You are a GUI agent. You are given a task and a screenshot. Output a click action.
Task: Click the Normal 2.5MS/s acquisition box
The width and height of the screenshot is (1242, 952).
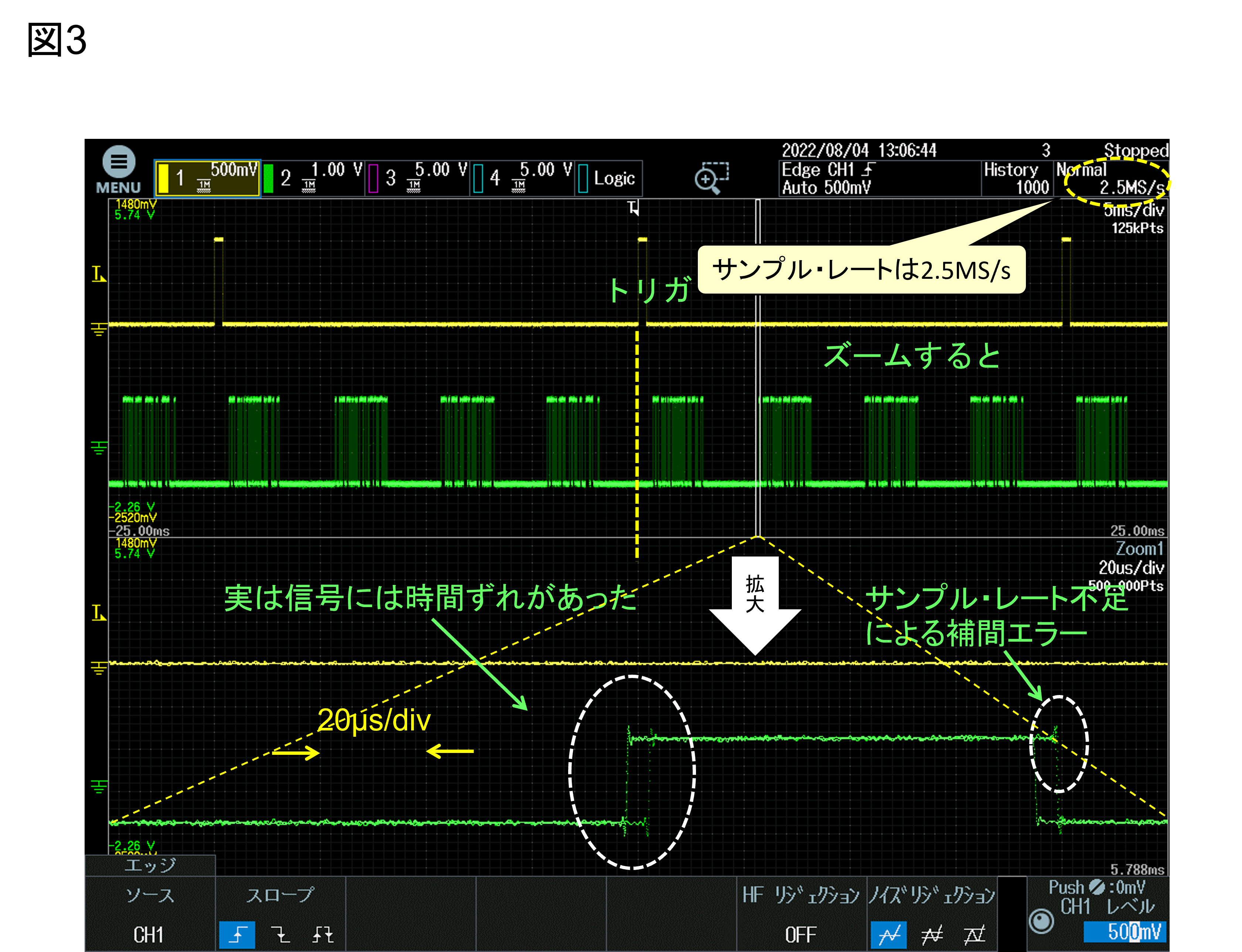click(1110, 178)
